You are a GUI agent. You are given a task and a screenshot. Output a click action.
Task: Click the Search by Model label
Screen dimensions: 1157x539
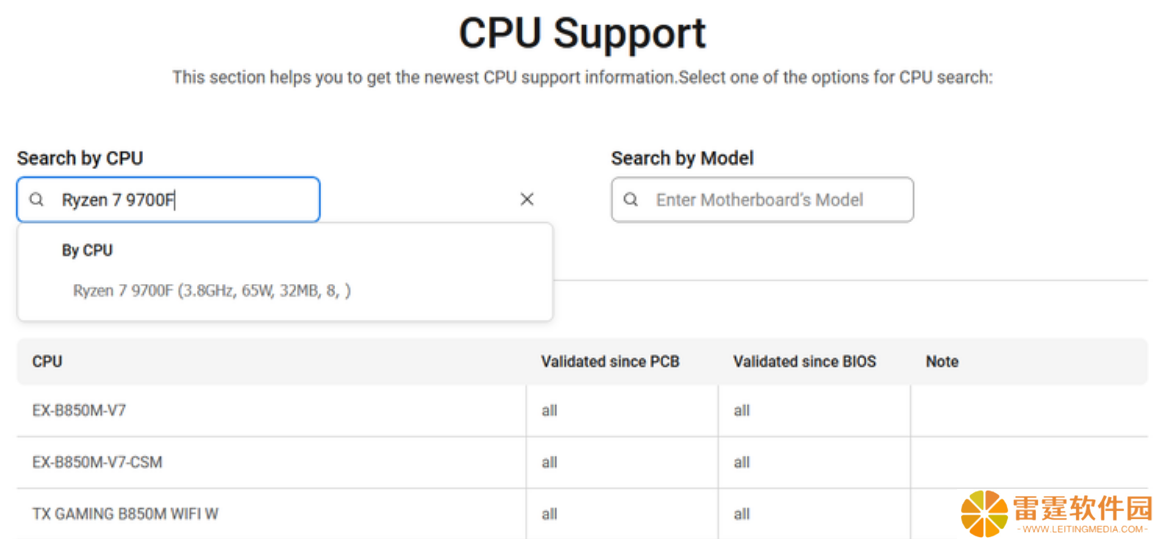pyautogui.click(x=683, y=158)
